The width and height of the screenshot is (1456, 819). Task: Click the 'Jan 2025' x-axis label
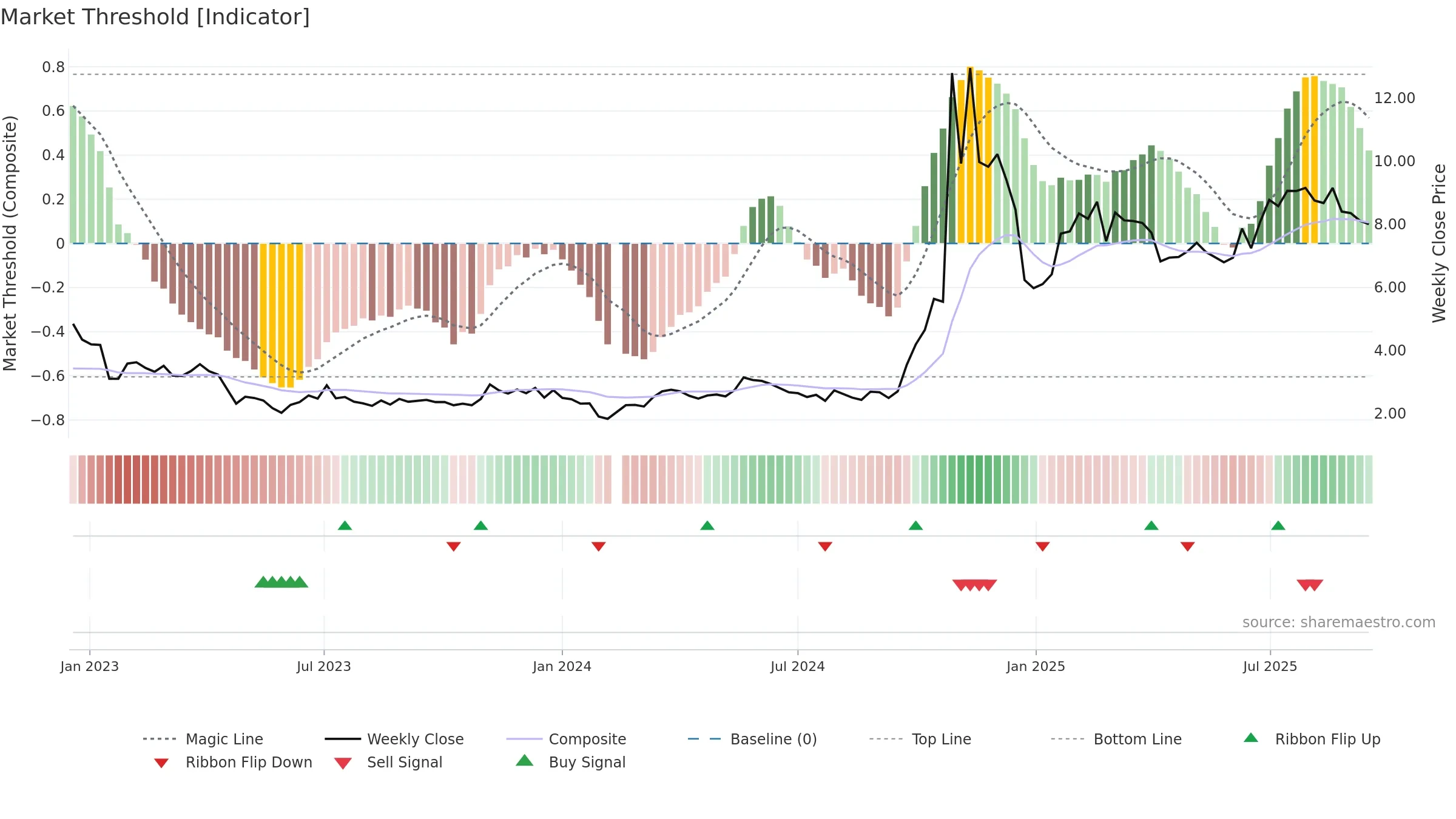[x=1036, y=666]
